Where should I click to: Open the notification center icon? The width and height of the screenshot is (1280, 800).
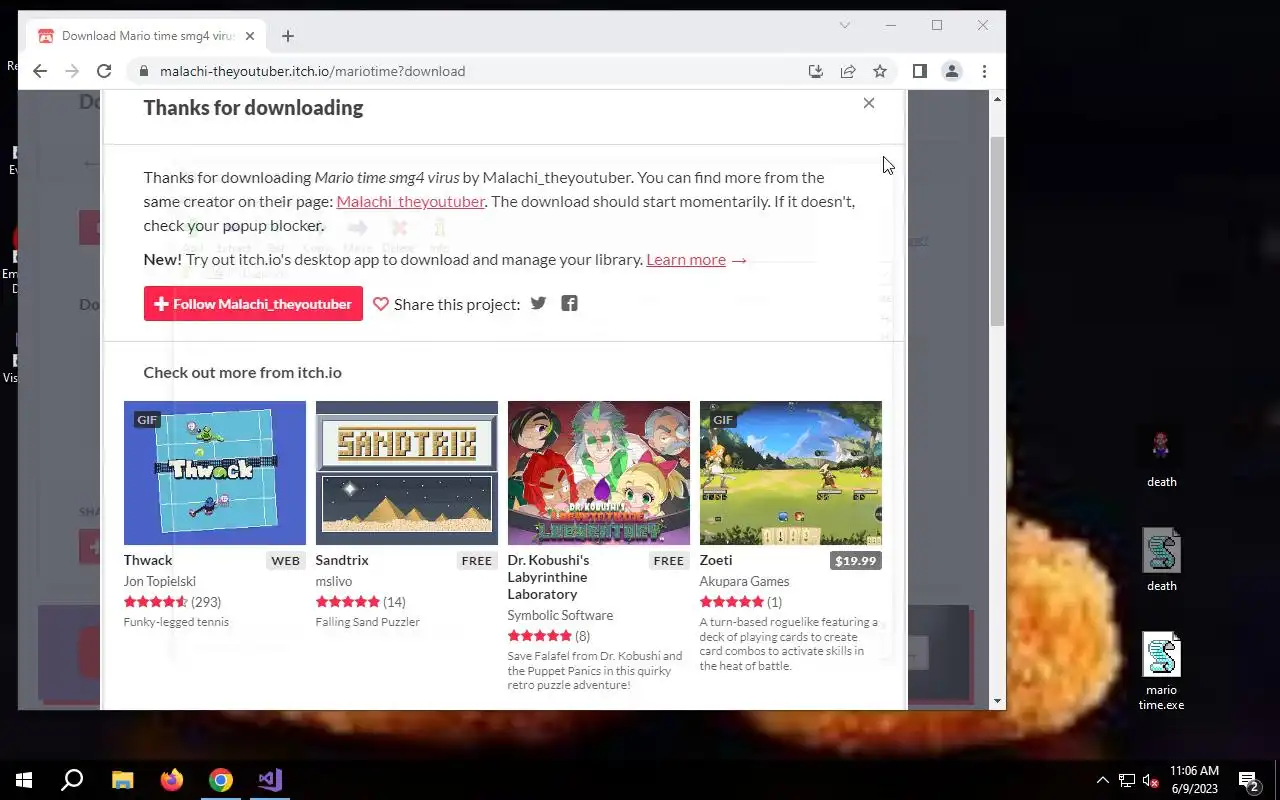[1248, 780]
